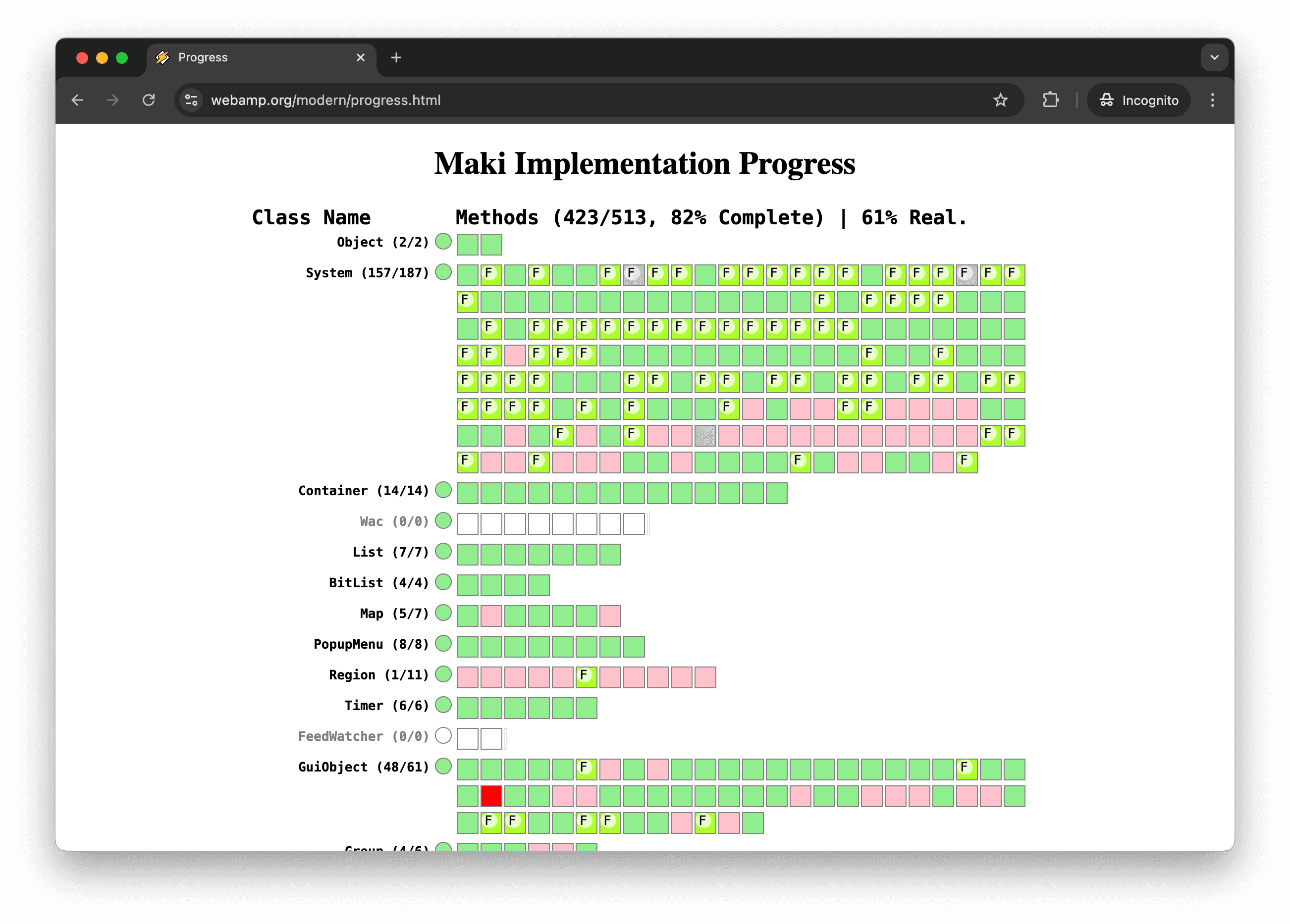Screen dimensions: 1290x924
Task: Reload the progress page
Action: [149, 100]
